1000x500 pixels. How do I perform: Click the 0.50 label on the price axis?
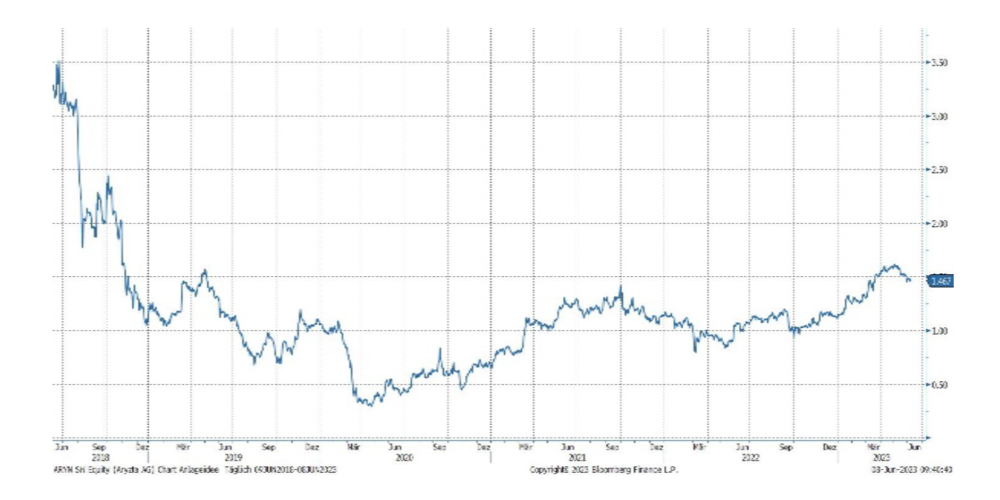pos(940,384)
